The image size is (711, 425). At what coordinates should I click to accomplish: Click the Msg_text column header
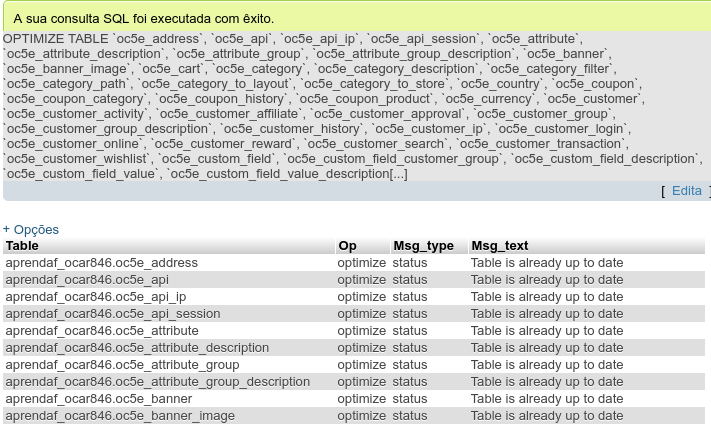point(500,246)
